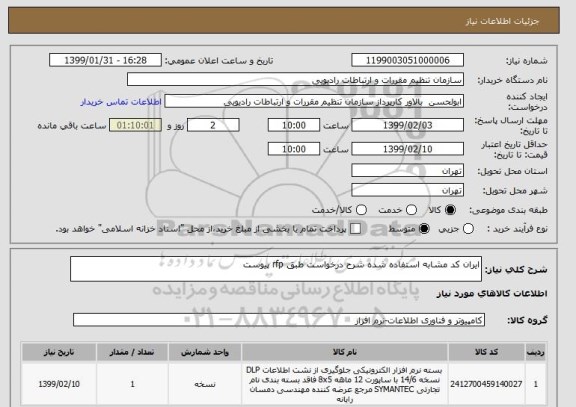Click the گروه کالا field

(x=279, y=320)
